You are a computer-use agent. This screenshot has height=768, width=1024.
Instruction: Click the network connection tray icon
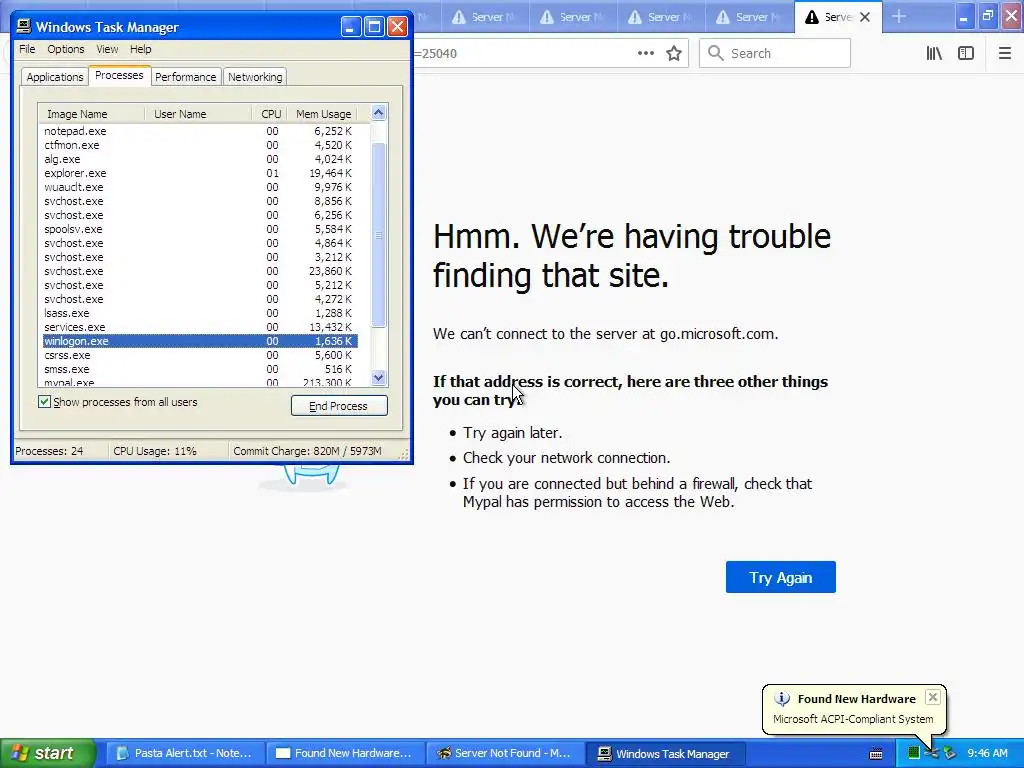click(931, 753)
